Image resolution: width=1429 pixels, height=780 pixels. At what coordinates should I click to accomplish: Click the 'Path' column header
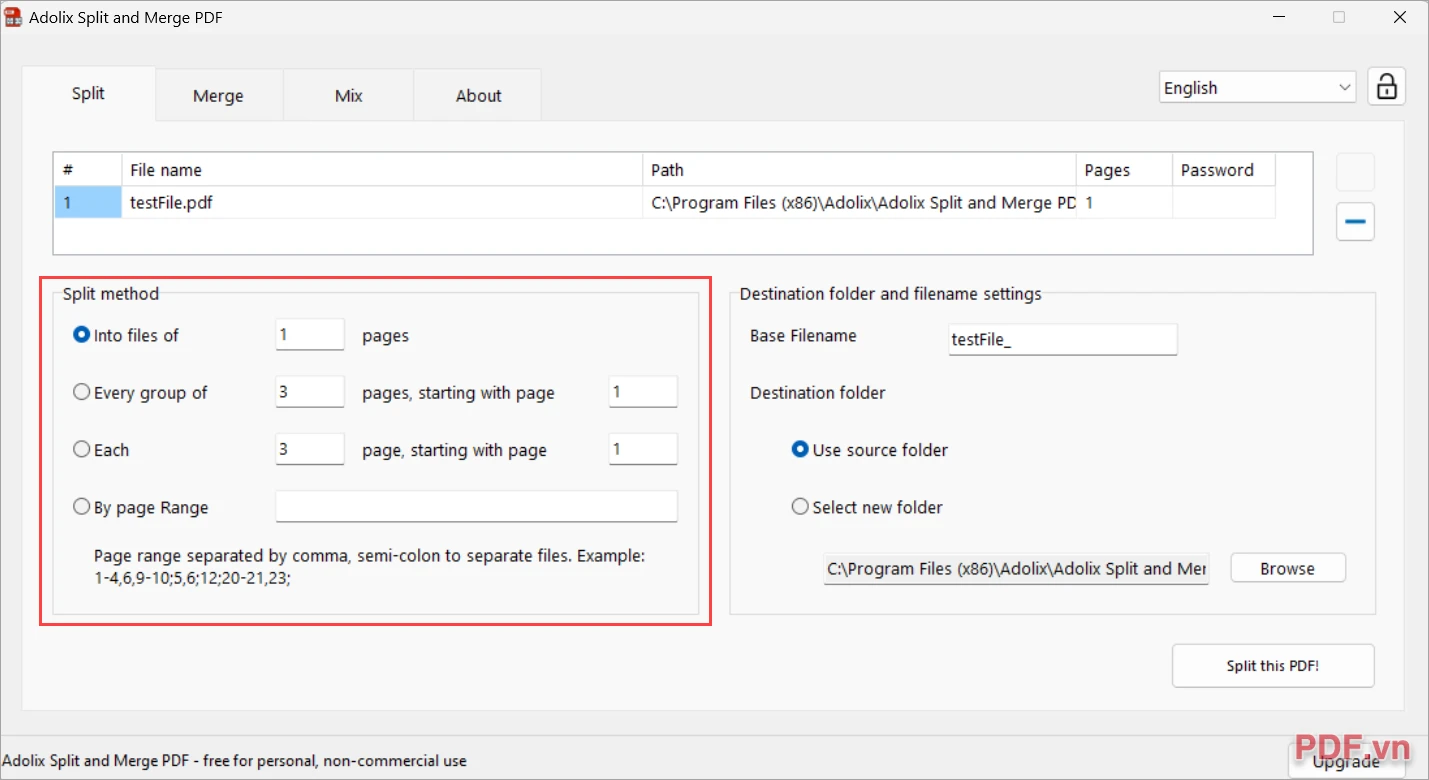pyautogui.click(x=859, y=170)
